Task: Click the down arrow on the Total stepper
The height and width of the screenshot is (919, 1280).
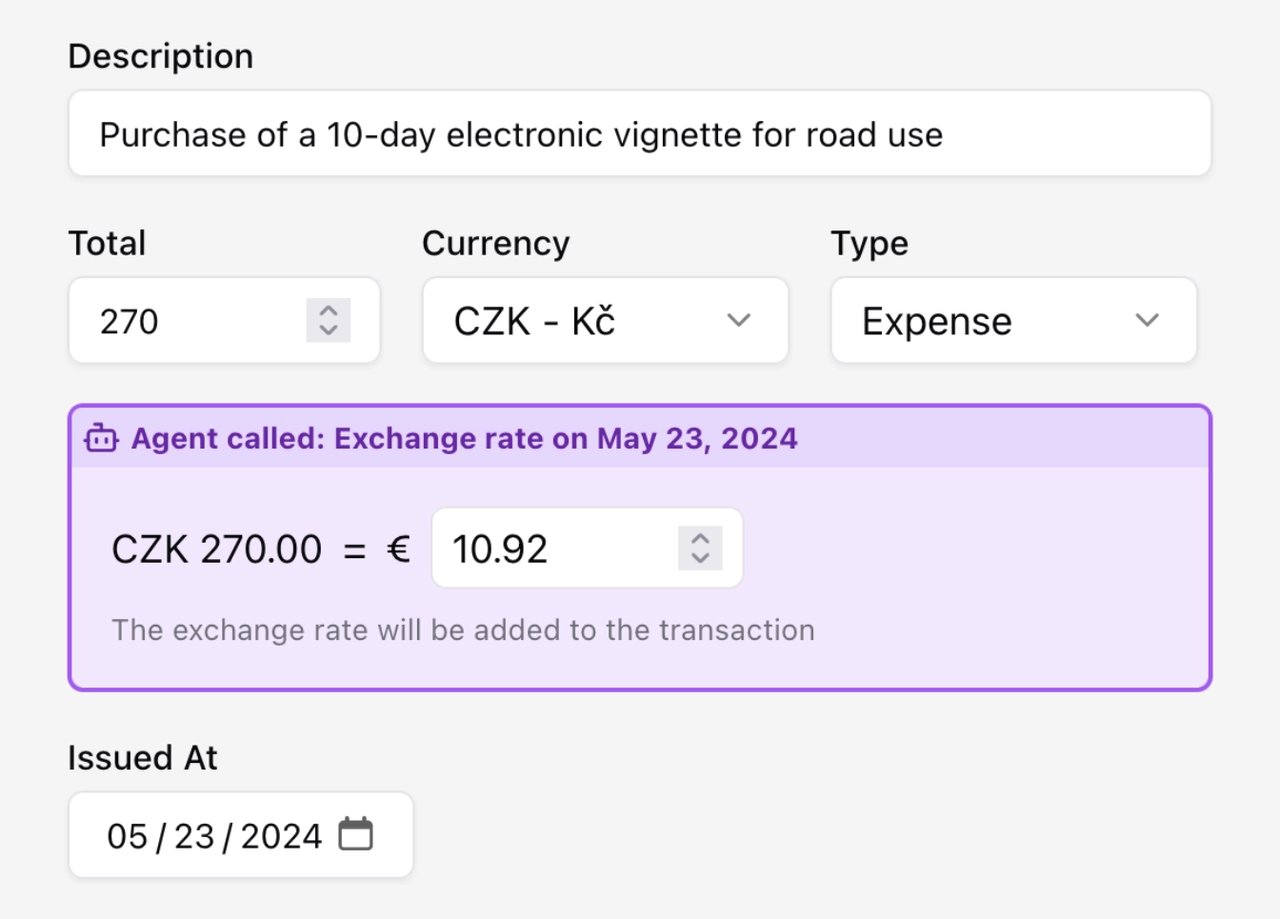Action: coord(330,330)
